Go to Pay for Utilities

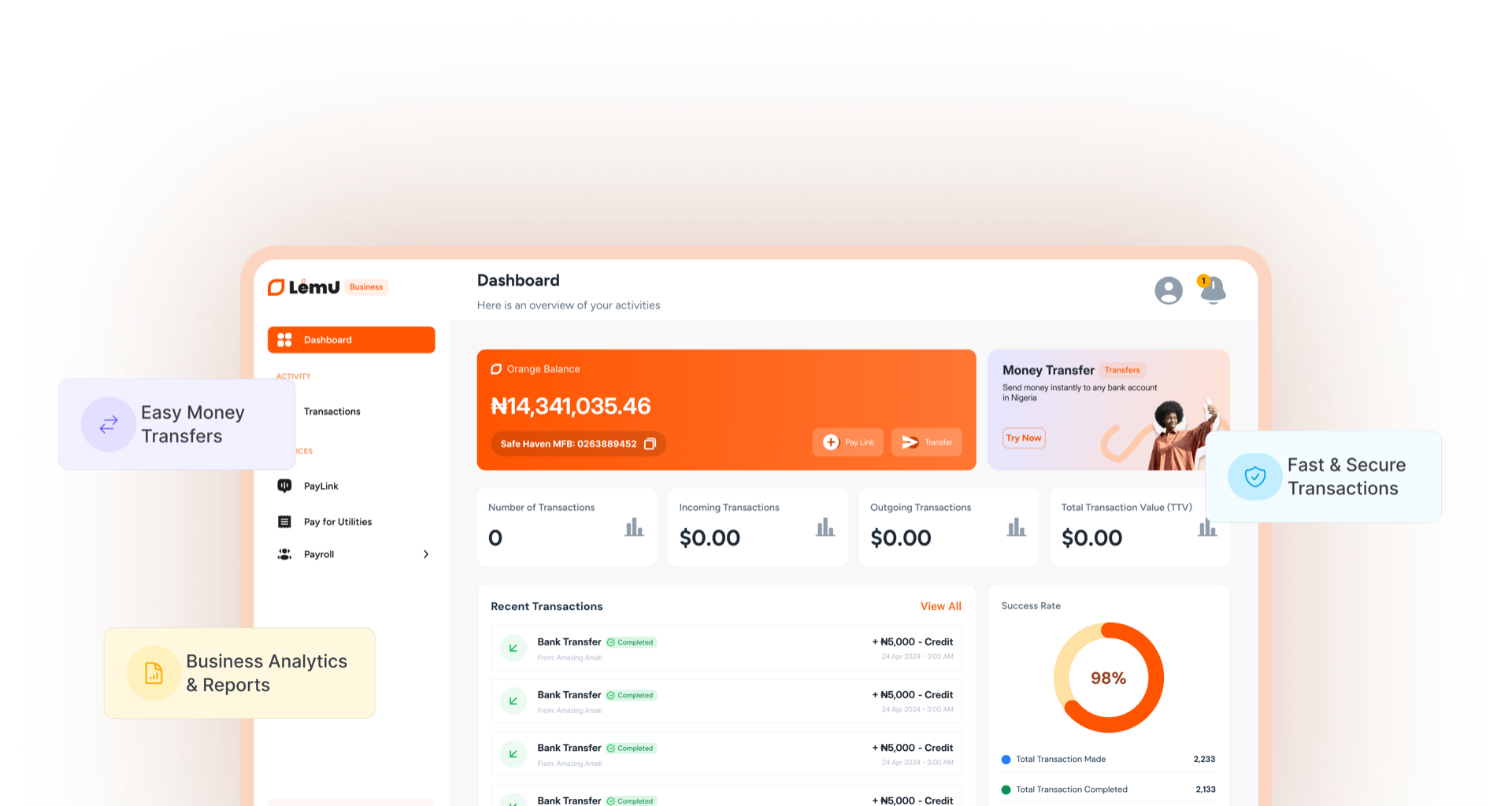click(337, 522)
